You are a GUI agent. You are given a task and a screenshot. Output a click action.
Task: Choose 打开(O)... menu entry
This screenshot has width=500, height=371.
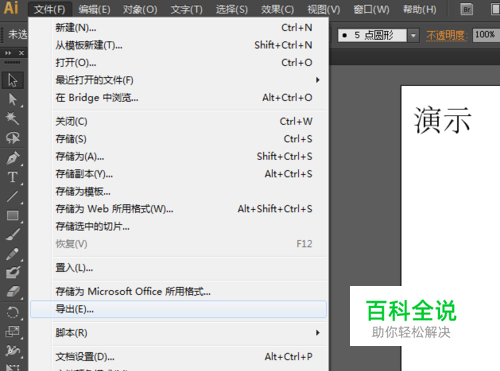(x=178, y=63)
